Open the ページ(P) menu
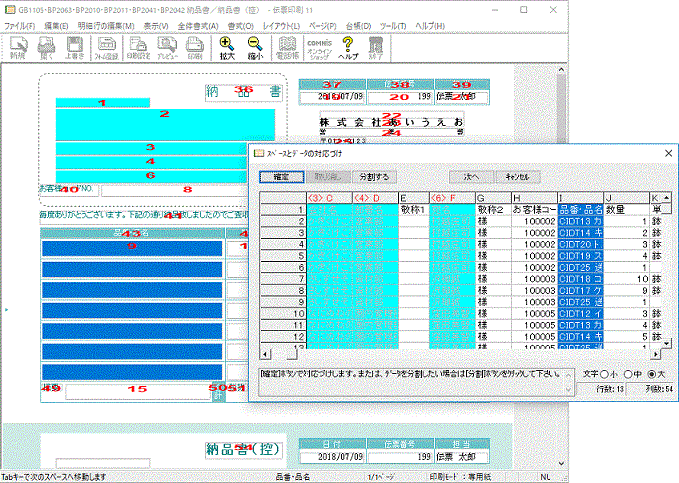Viewport: 679px width, 483px height. coord(323,26)
